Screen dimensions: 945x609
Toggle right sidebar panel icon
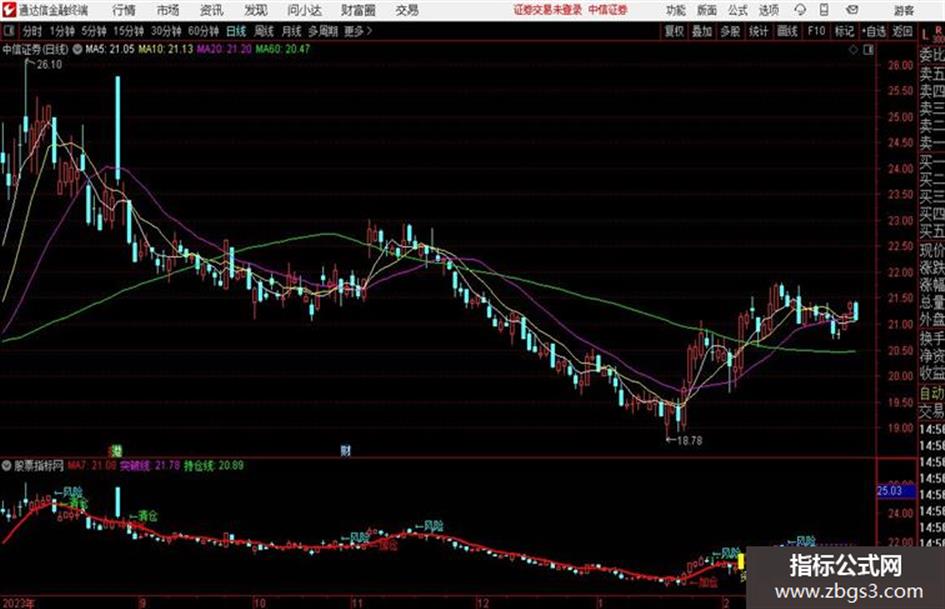[x=868, y=50]
